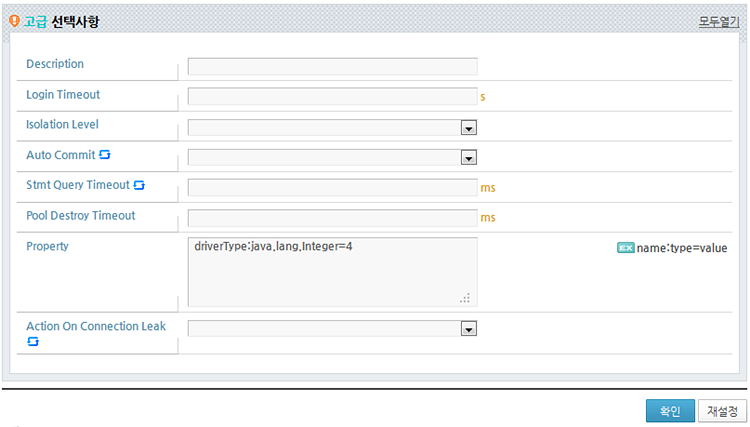Click the refresh icon next to Stmt Query Timeout

tap(139, 185)
